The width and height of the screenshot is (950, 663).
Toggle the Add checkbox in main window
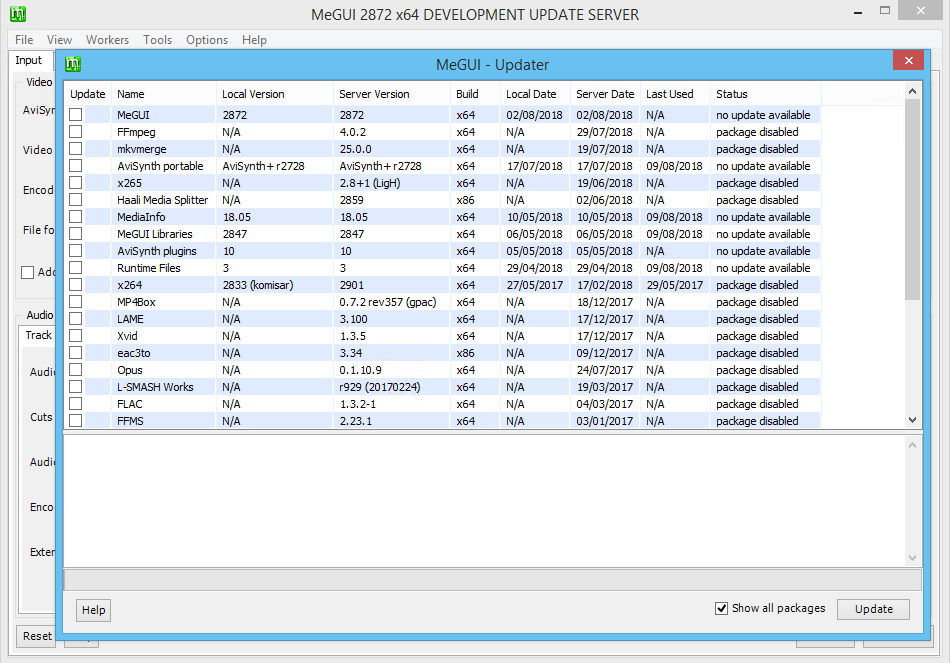27,272
